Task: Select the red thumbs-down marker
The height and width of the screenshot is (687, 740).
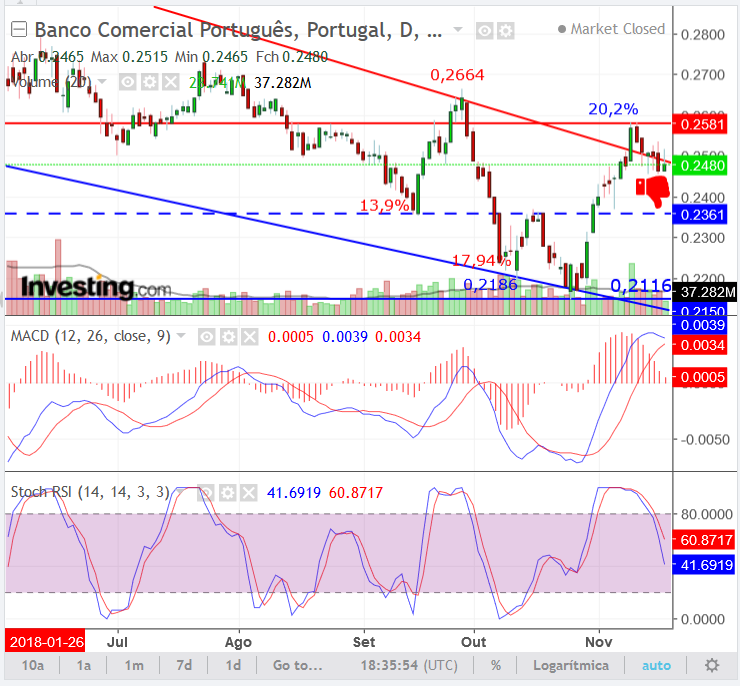Action: pyautogui.click(x=653, y=190)
